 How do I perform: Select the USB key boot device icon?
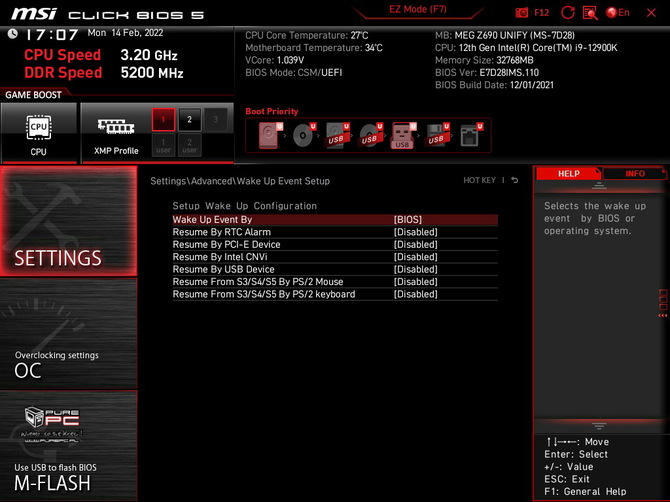[x=403, y=135]
